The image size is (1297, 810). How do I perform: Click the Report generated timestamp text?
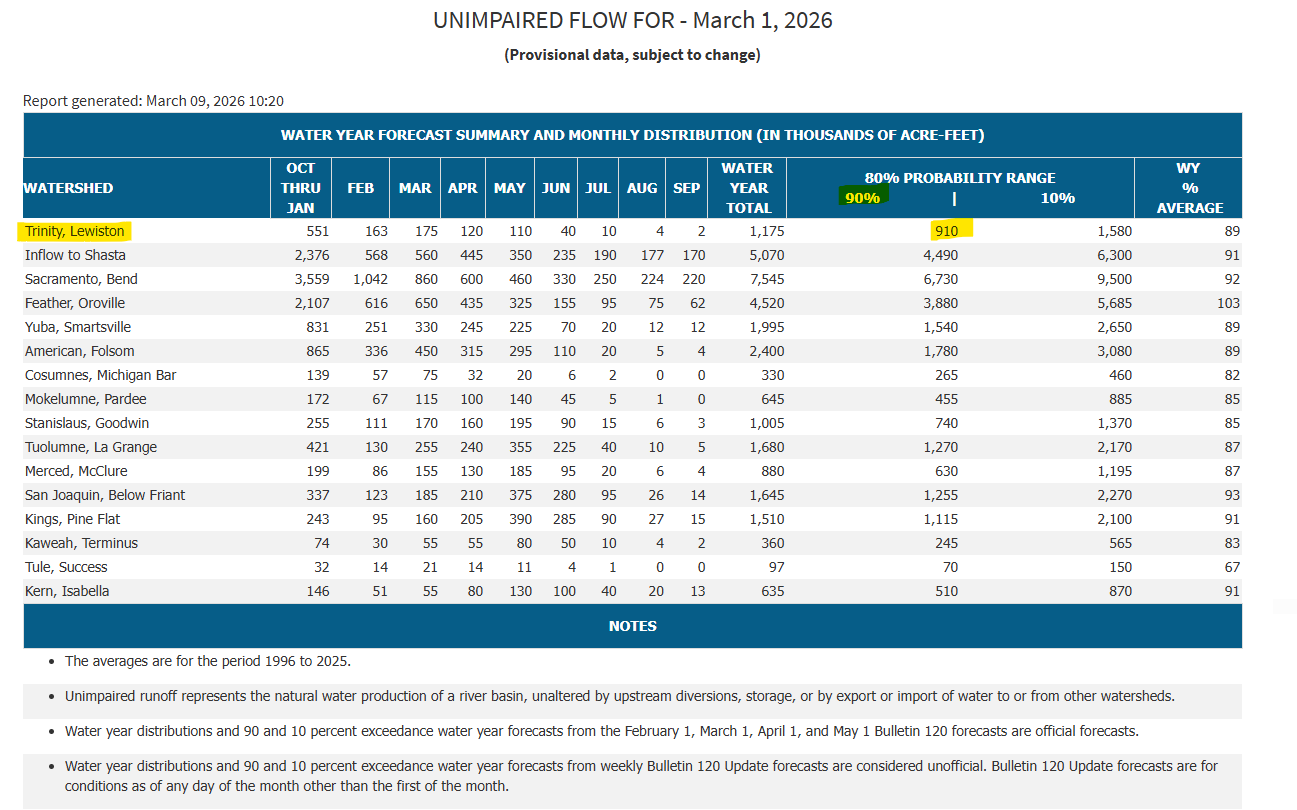(x=154, y=101)
